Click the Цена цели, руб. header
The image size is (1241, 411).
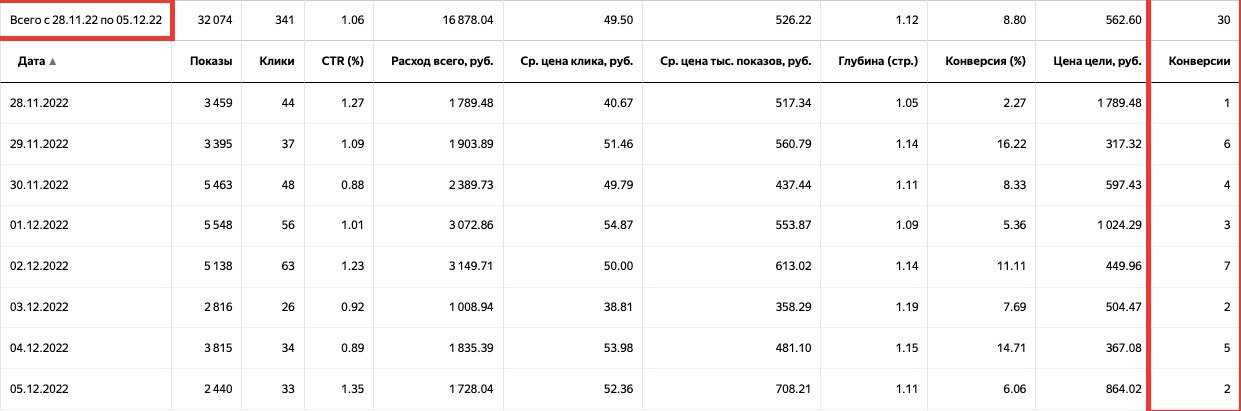pos(1101,62)
